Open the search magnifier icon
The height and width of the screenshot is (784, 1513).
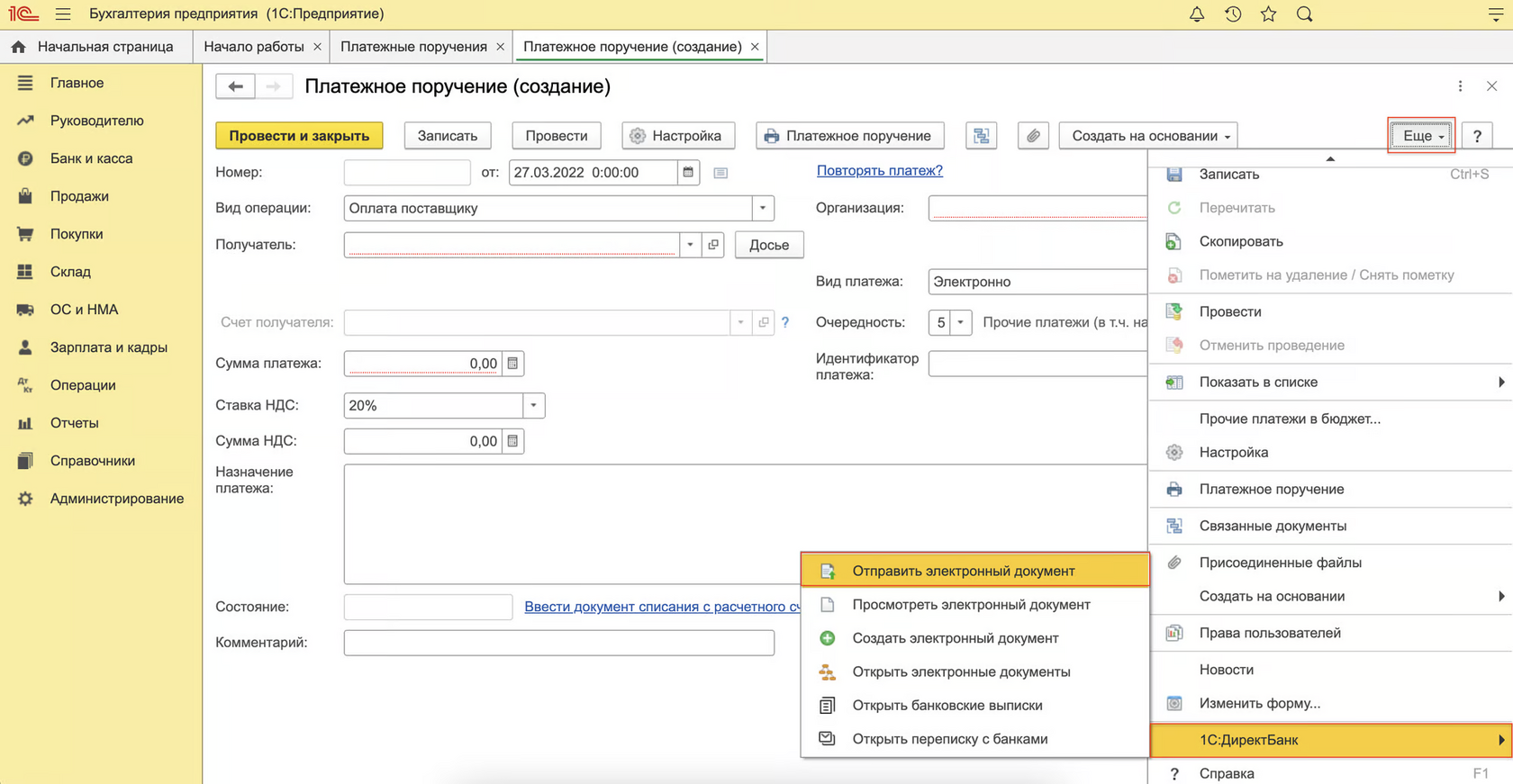[1304, 14]
